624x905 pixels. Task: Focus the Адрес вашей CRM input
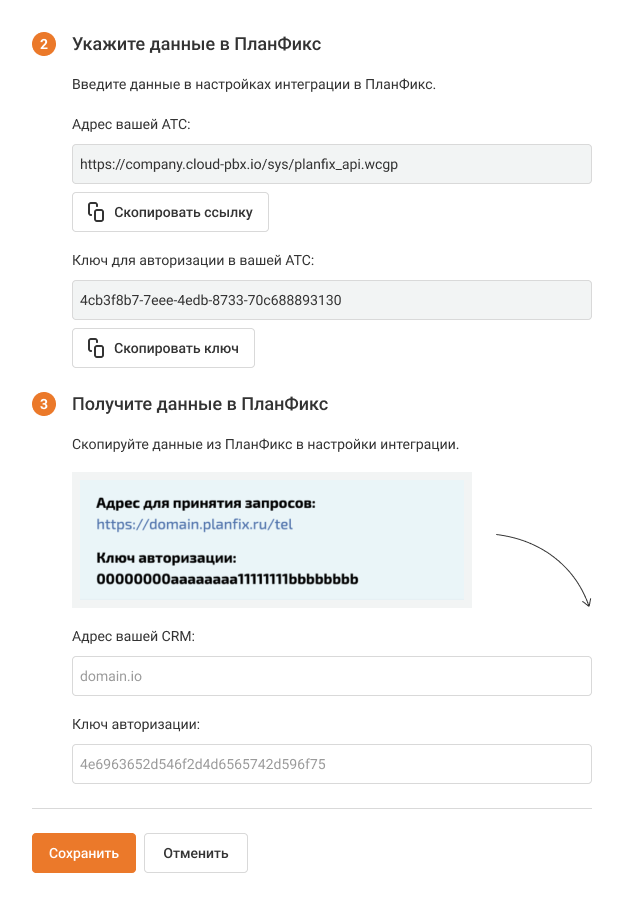pyautogui.click(x=332, y=676)
